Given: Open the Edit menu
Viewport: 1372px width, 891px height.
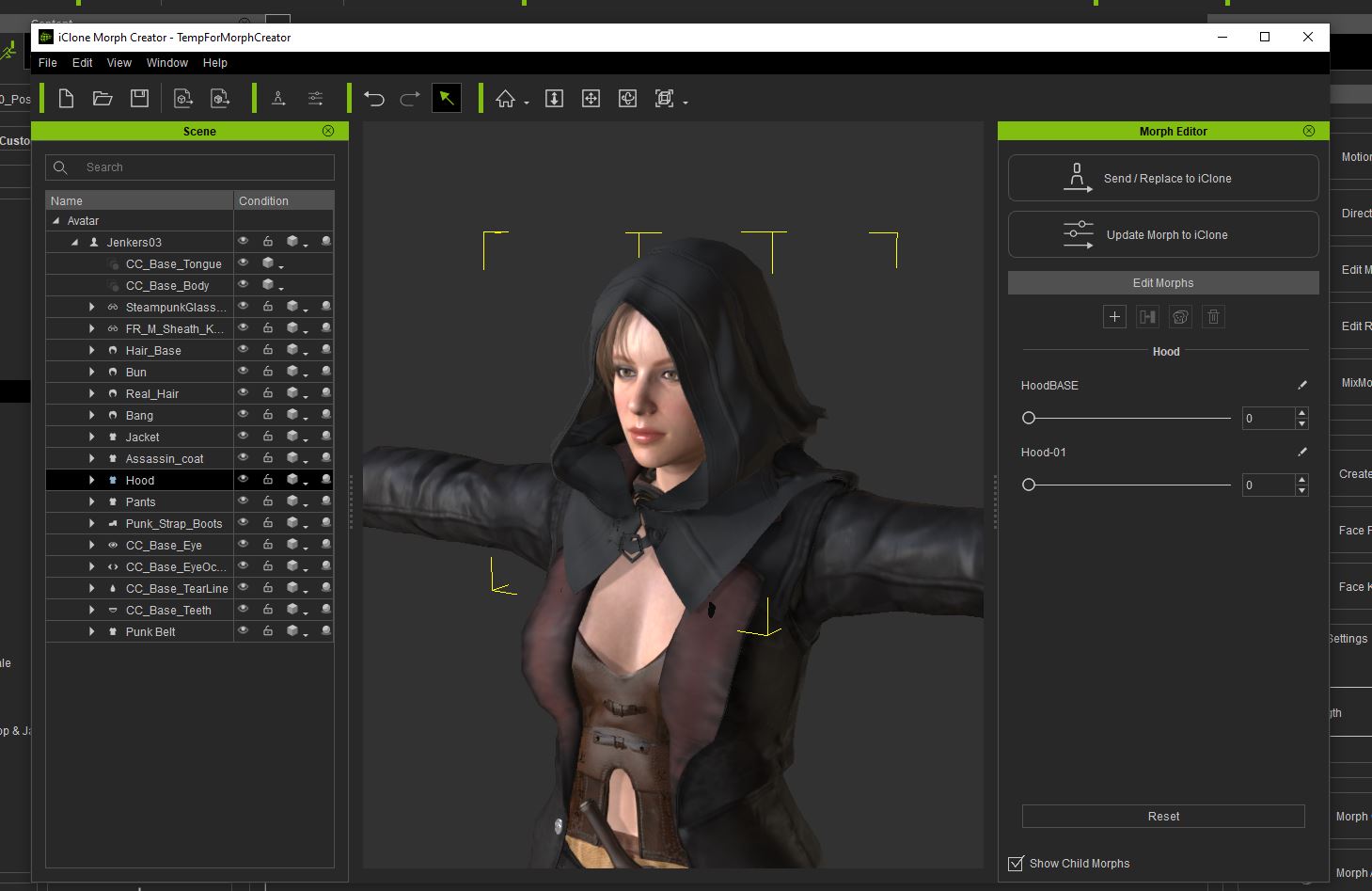Looking at the screenshot, I should [x=83, y=63].
